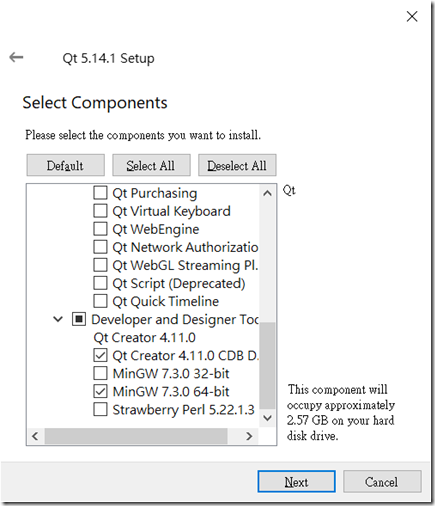435x506 pixels.
Task: Select the MinGW 7.3.0 64-bit label
Action: pyautogui.click(x=171, y=392)
